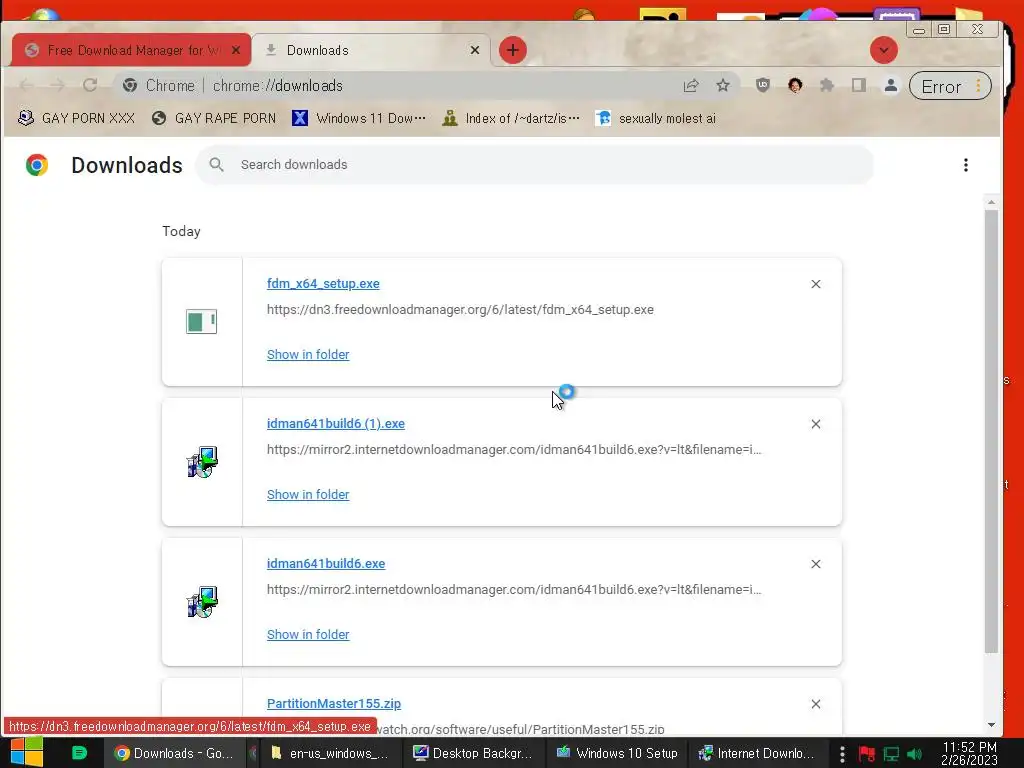
Task: Go back with the back arrow
Action: click(x=26, y=86)
